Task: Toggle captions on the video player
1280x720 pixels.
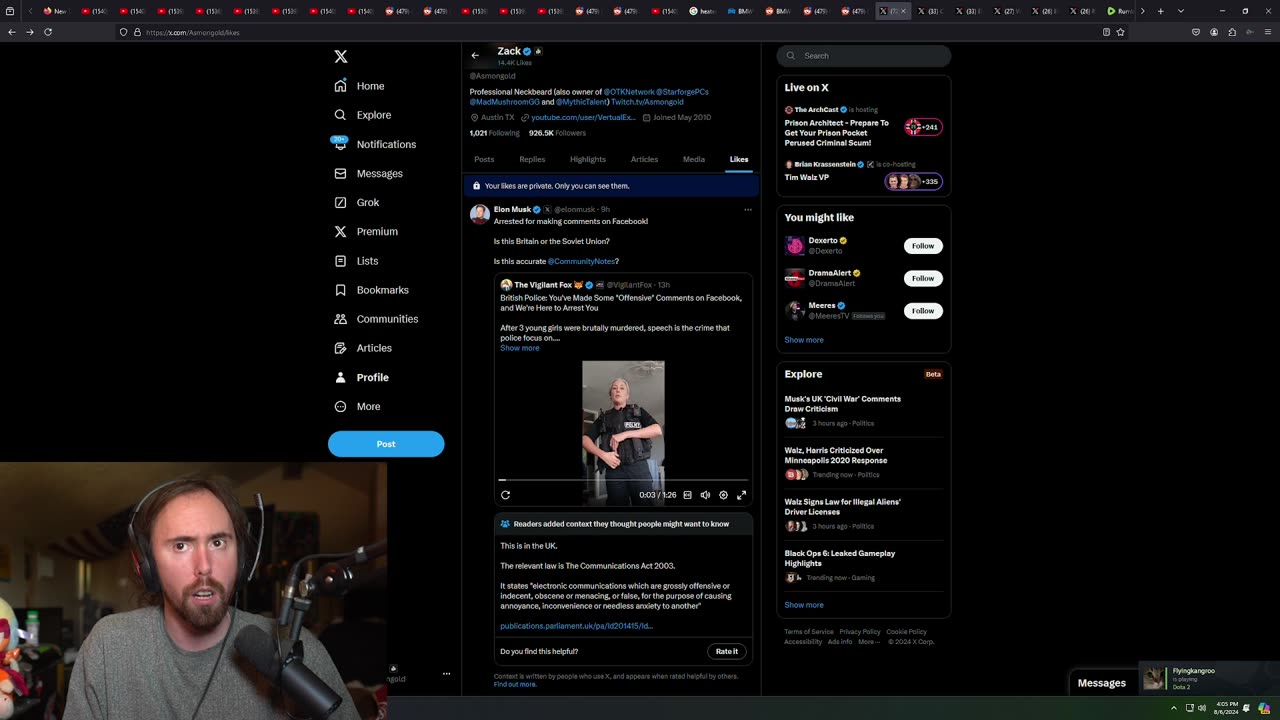Action: (687, 495)
